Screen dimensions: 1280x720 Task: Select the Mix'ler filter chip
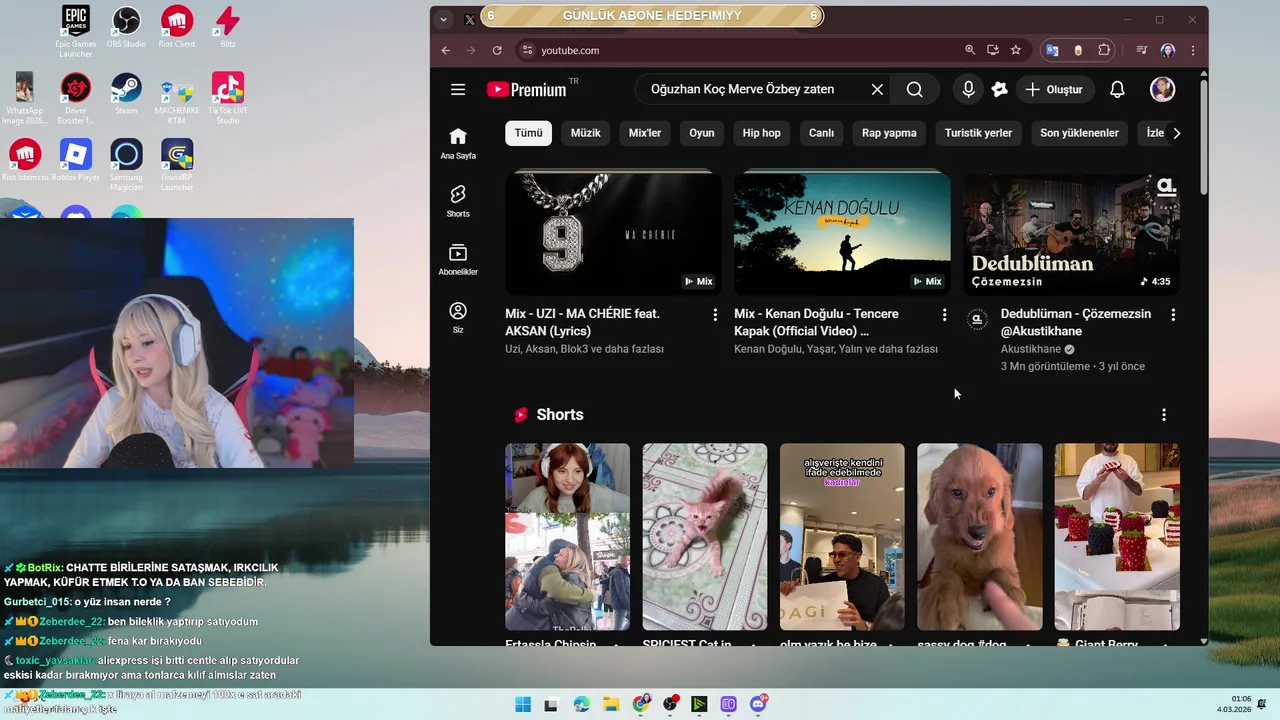[645, 133]
